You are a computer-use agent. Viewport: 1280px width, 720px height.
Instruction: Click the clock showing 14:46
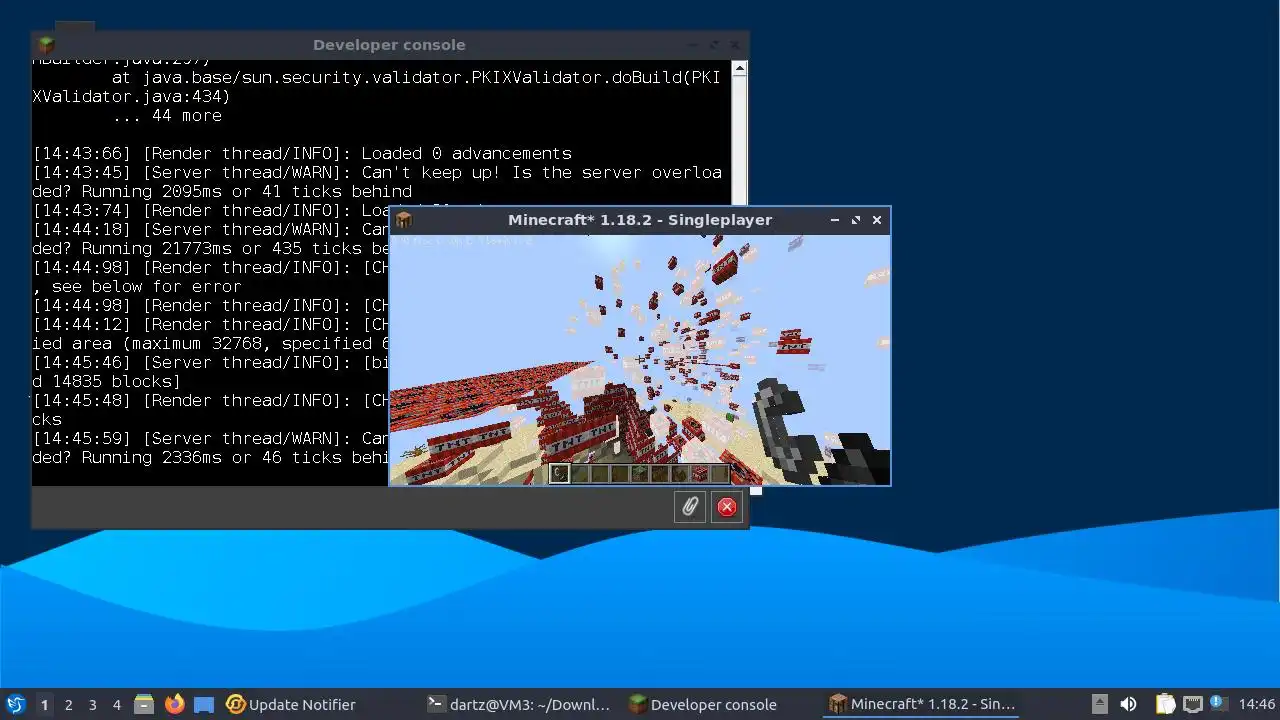[x=1257, y=704]
